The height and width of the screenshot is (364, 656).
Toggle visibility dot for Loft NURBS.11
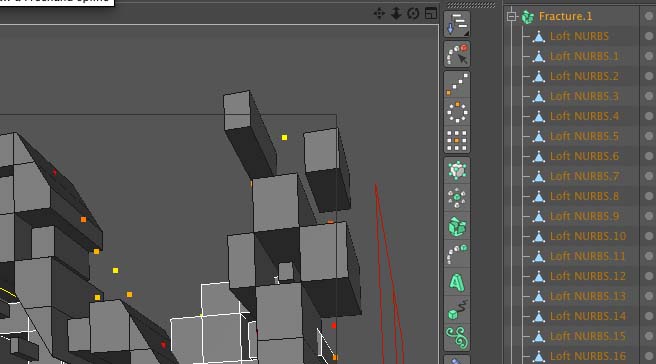pyautogui.click(x=649, y=256)
